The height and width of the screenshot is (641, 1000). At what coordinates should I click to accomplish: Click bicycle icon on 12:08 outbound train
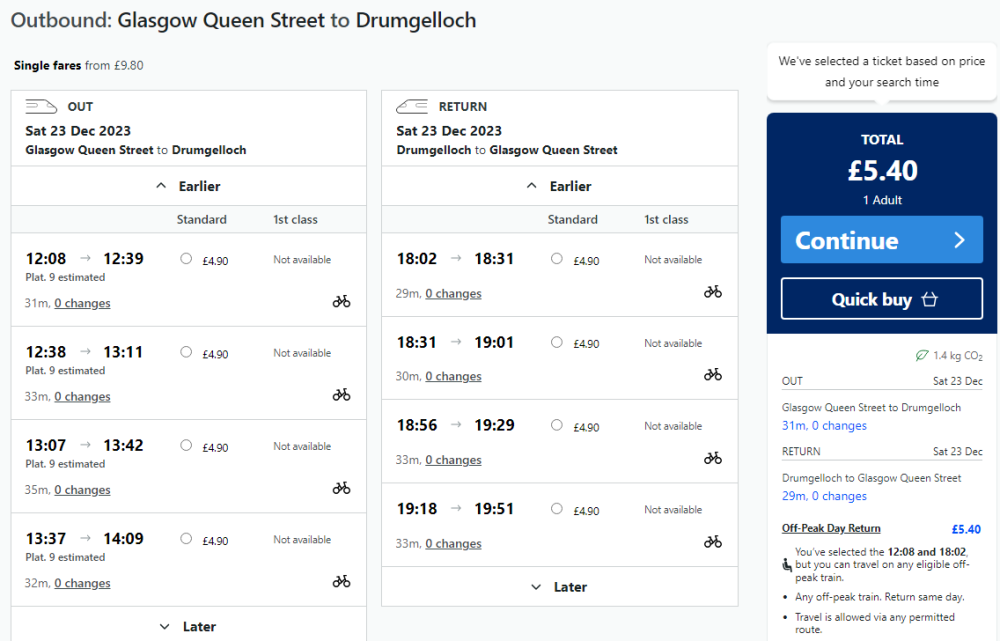tap(341, 301)
